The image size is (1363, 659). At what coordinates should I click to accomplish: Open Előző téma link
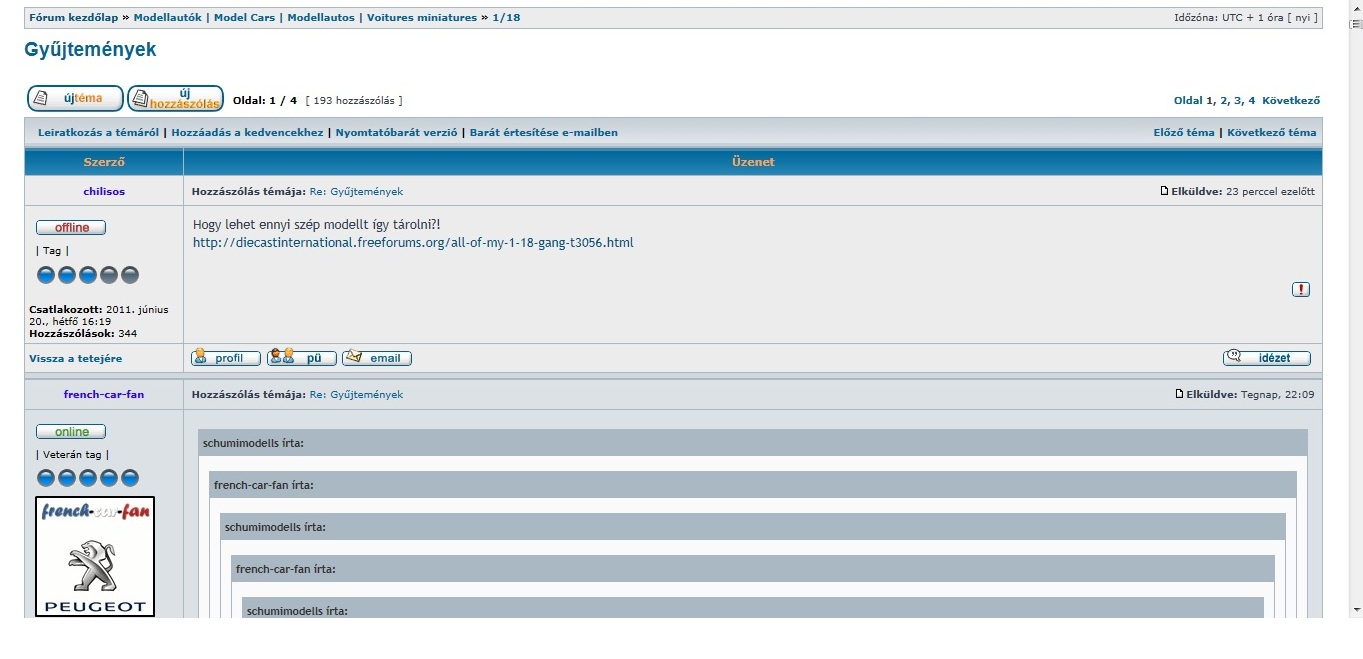(x=1183, y=133)
